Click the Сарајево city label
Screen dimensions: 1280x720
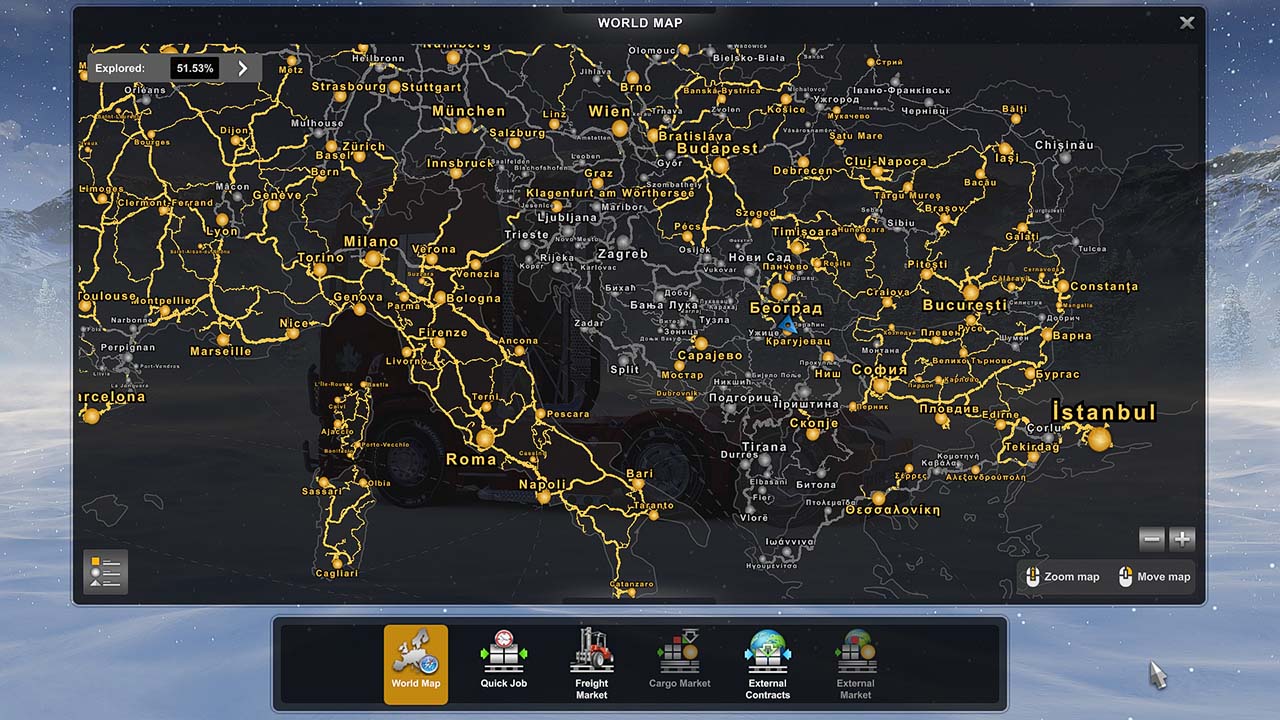pos(710,355)
